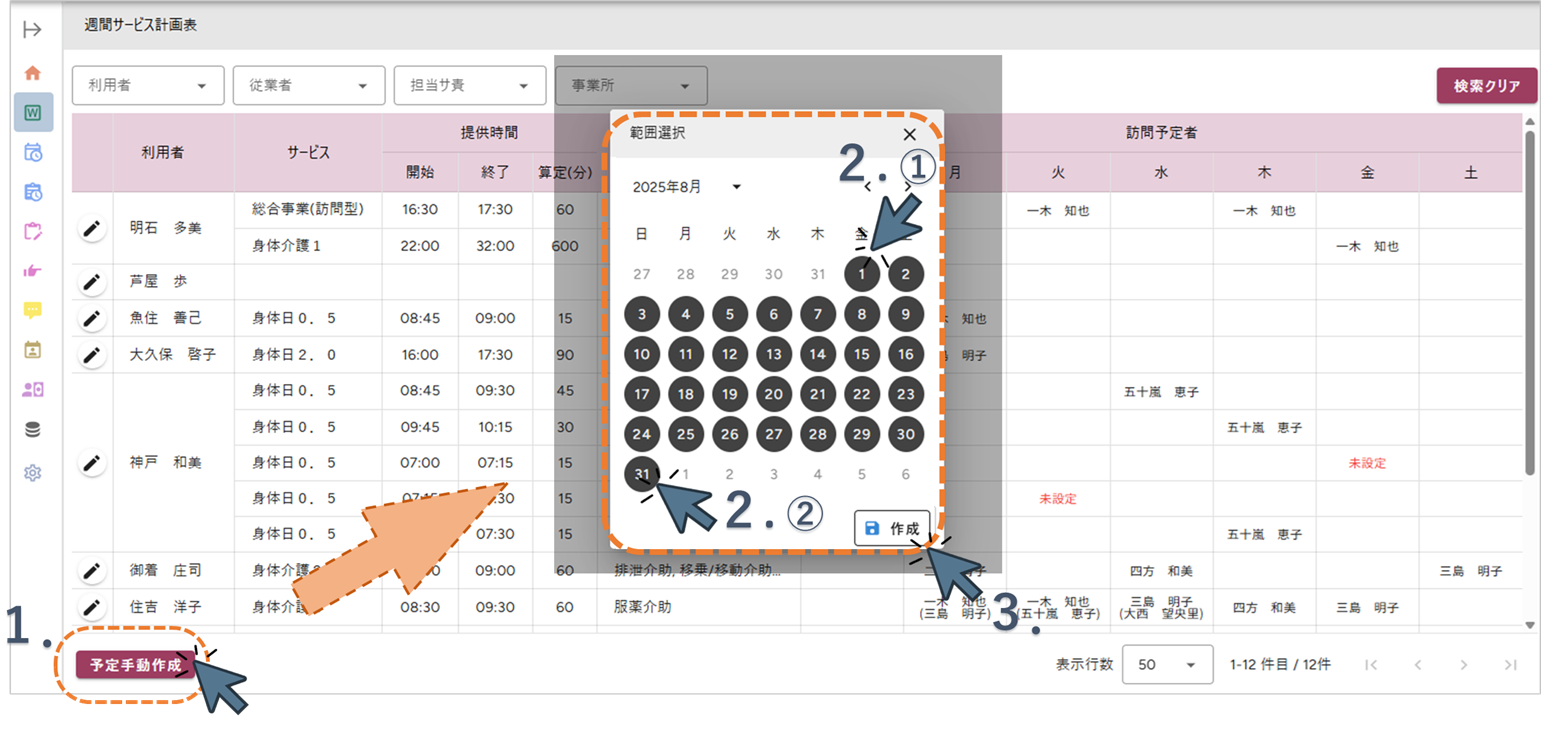This screenshot has height=739, width=1541.
Task: Open the green W weekly plan sidebar icon
Action: click(33, 113)
